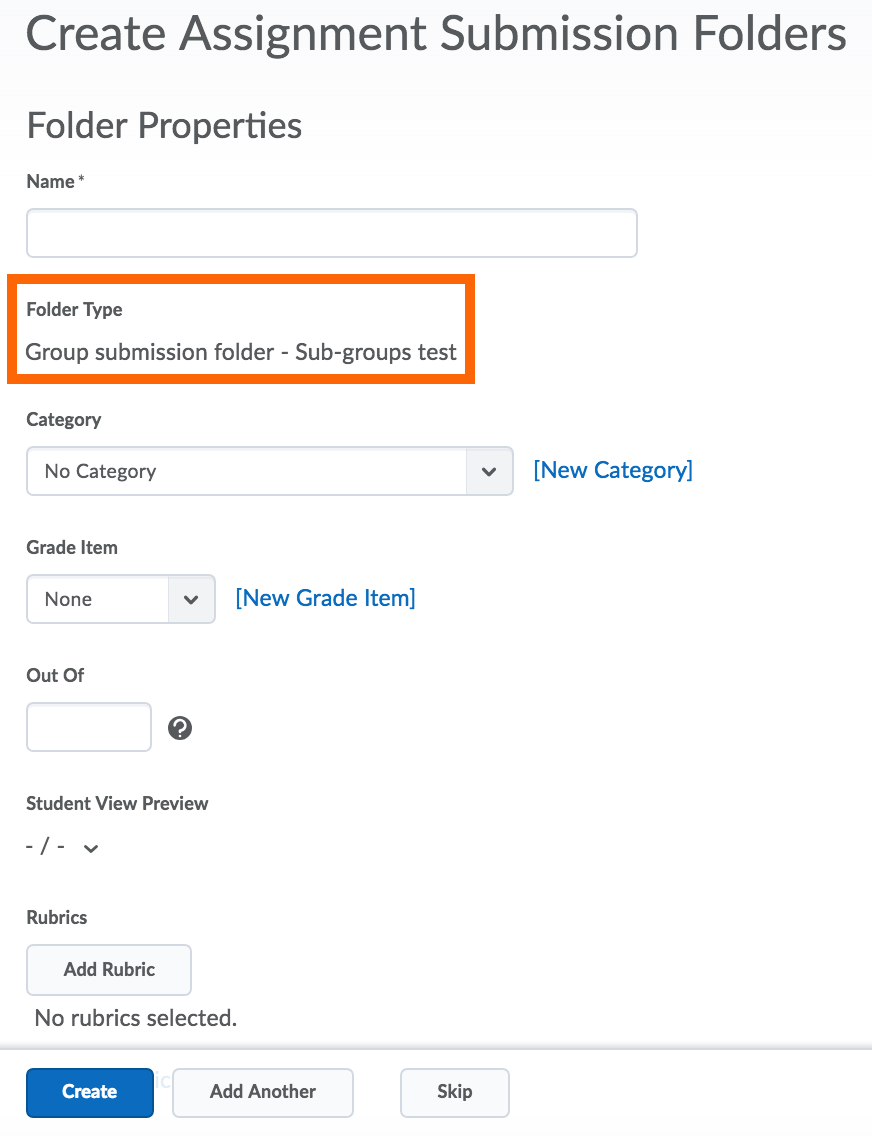Viewport: 872px width, 1136px height.
Task: Click the Create Assignment Submission Folders title
Action: pyautogui.click(x=436, y=35)
